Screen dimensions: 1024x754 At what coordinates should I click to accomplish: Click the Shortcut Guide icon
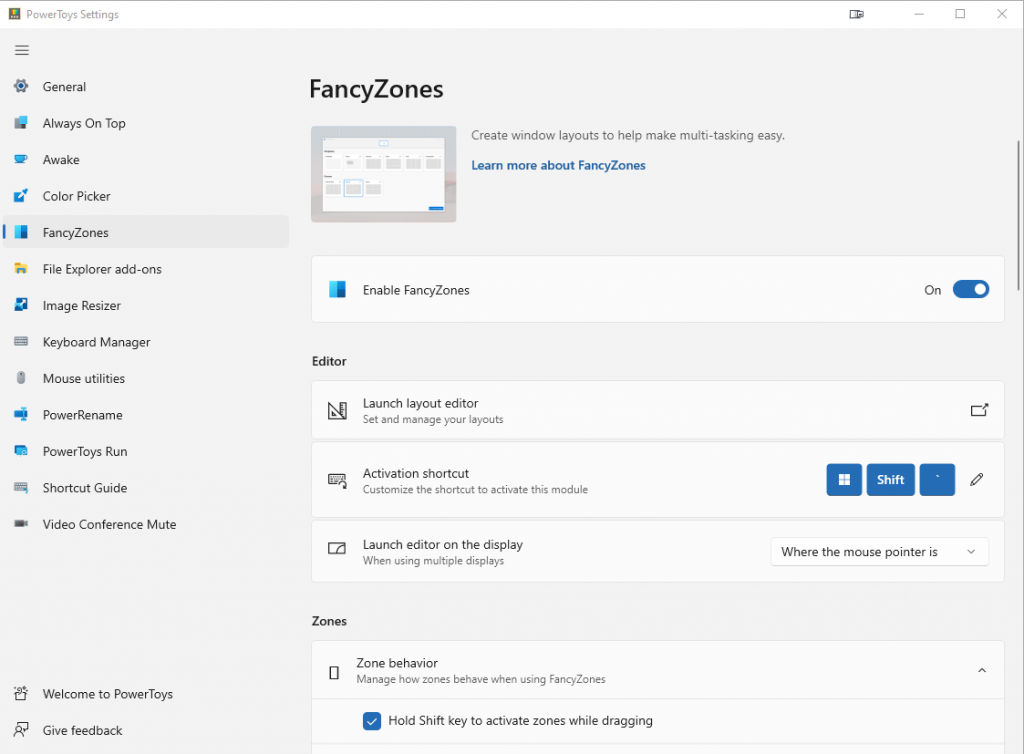[x=21, y=488]
